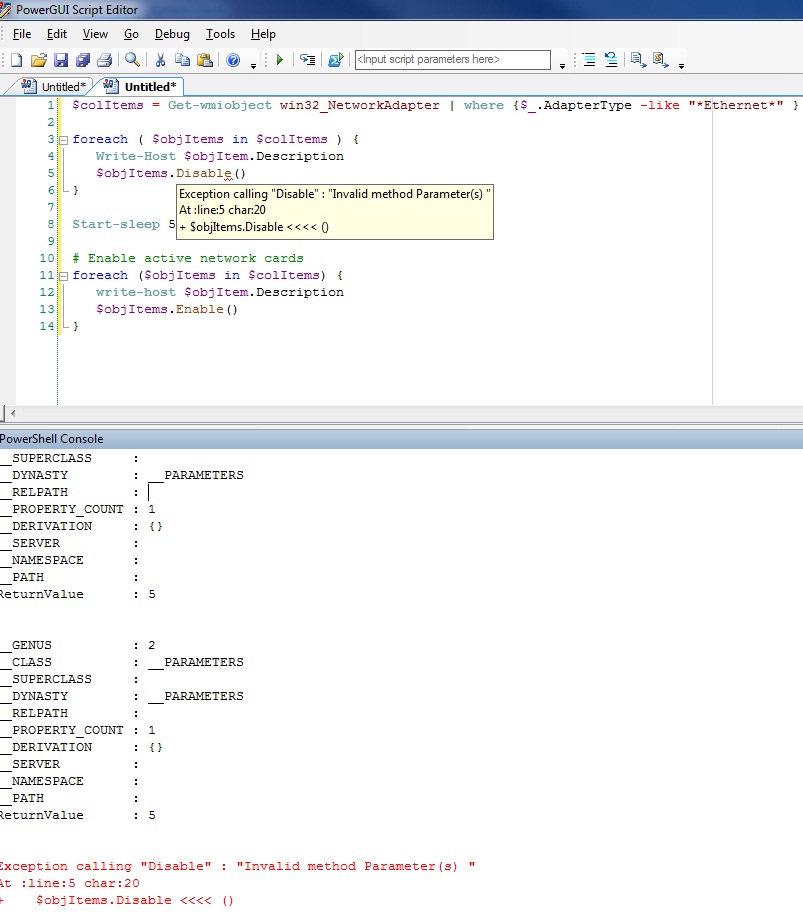
Task: Open edit toolbar options dropdown arrow
Action: tap(681, 66)
